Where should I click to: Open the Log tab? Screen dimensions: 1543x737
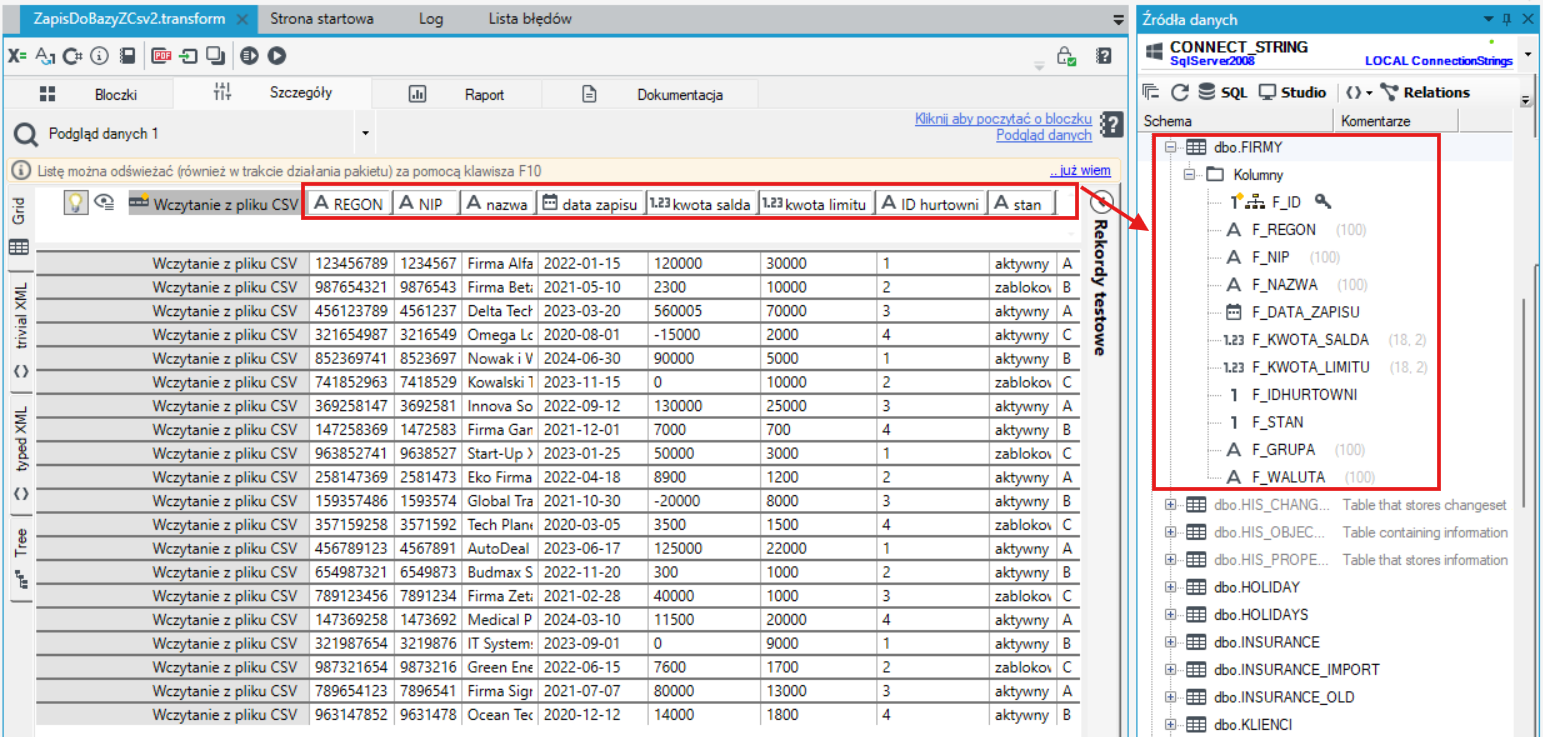click(431, 19)
